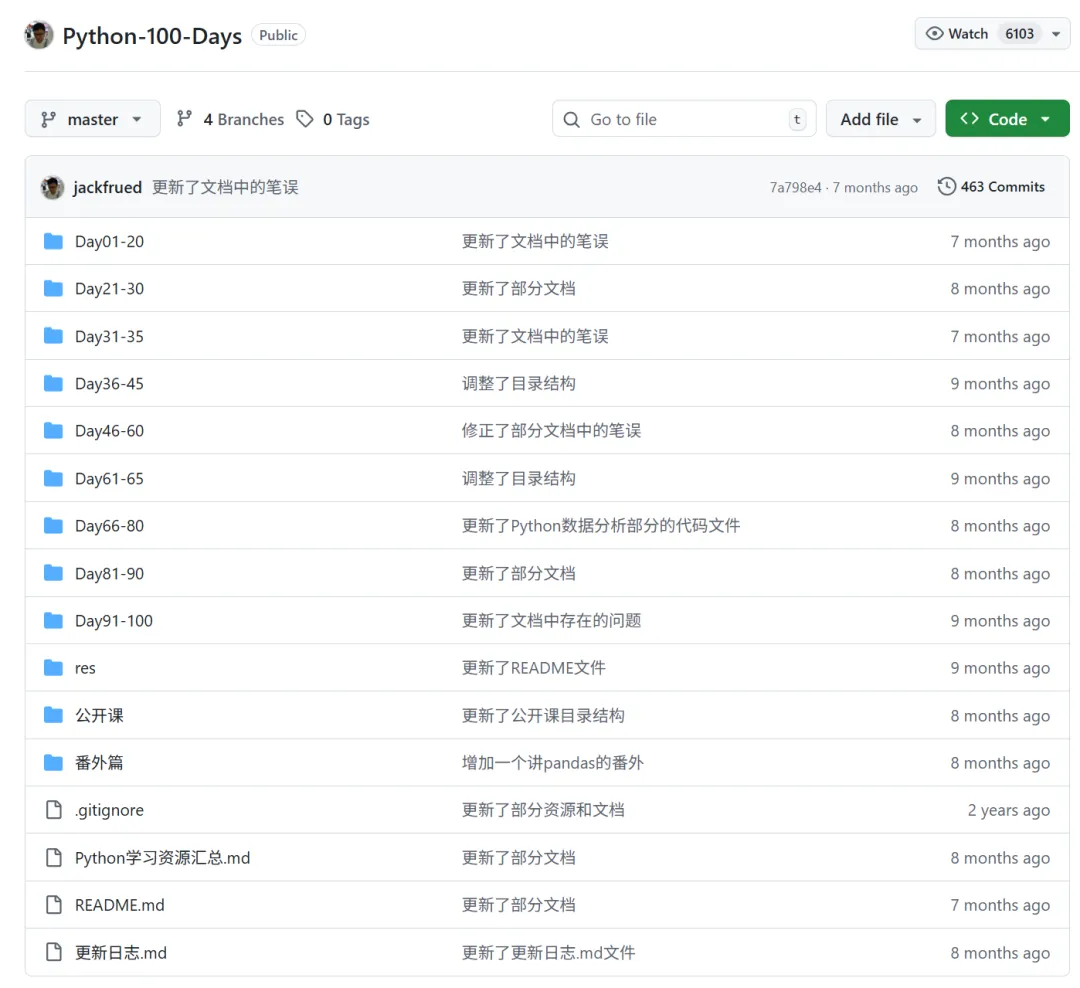Open the README.md file
This screenshot has width=1080, height=988.
tap(120, 905)
